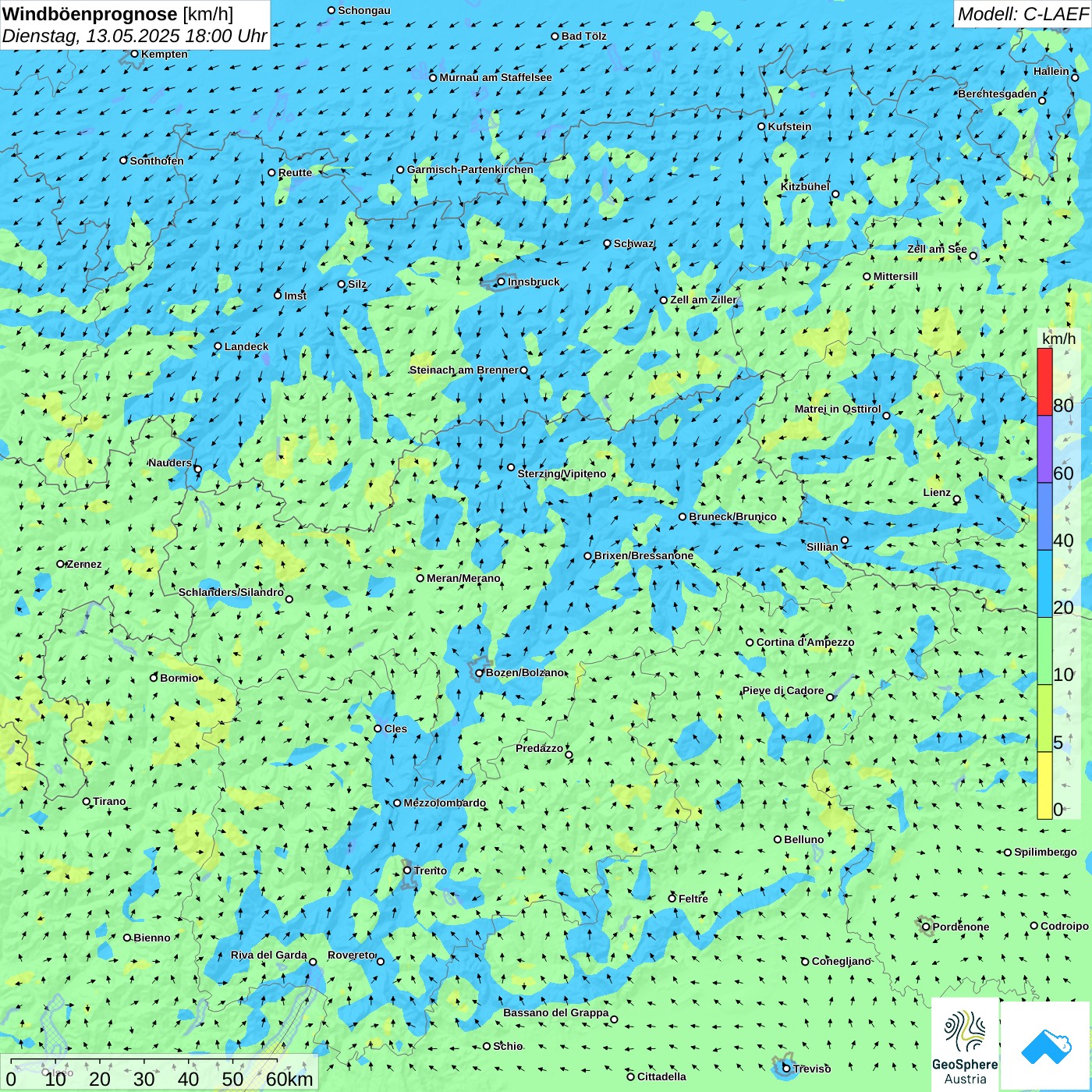Click the Pieve di Cadore label
The width and height of the screenshot is (1092, 1092).
[782, 690]
